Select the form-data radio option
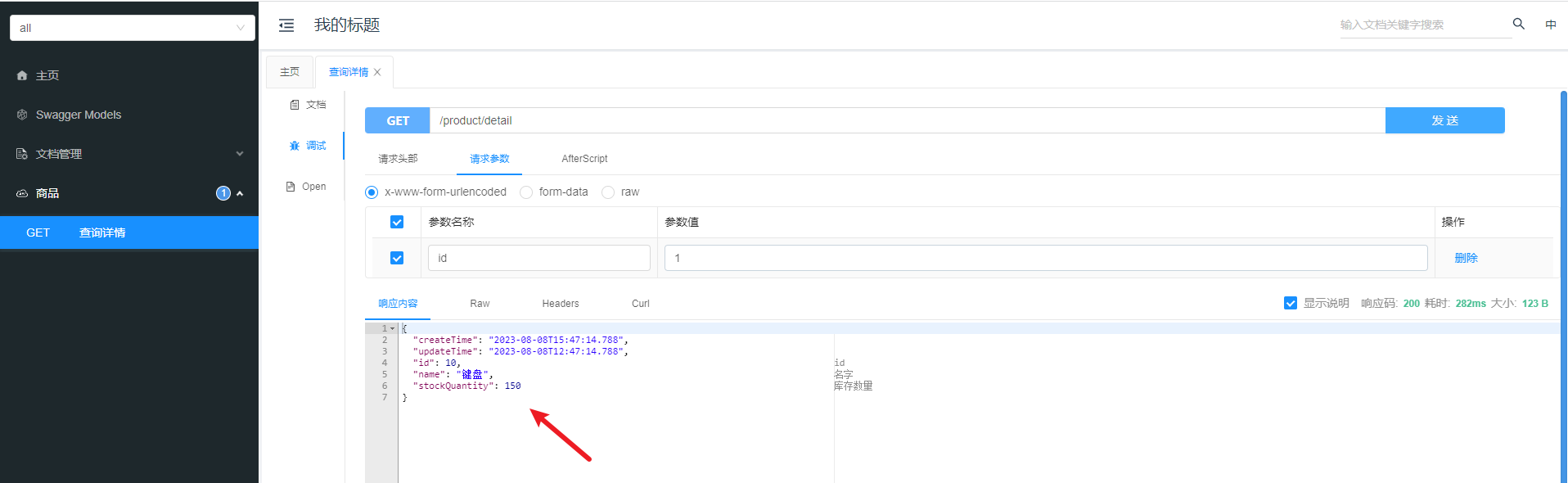 click(x=526, y=192)
